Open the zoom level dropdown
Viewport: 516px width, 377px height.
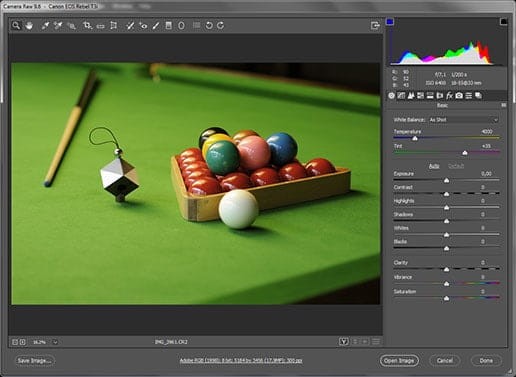point(55,342)
